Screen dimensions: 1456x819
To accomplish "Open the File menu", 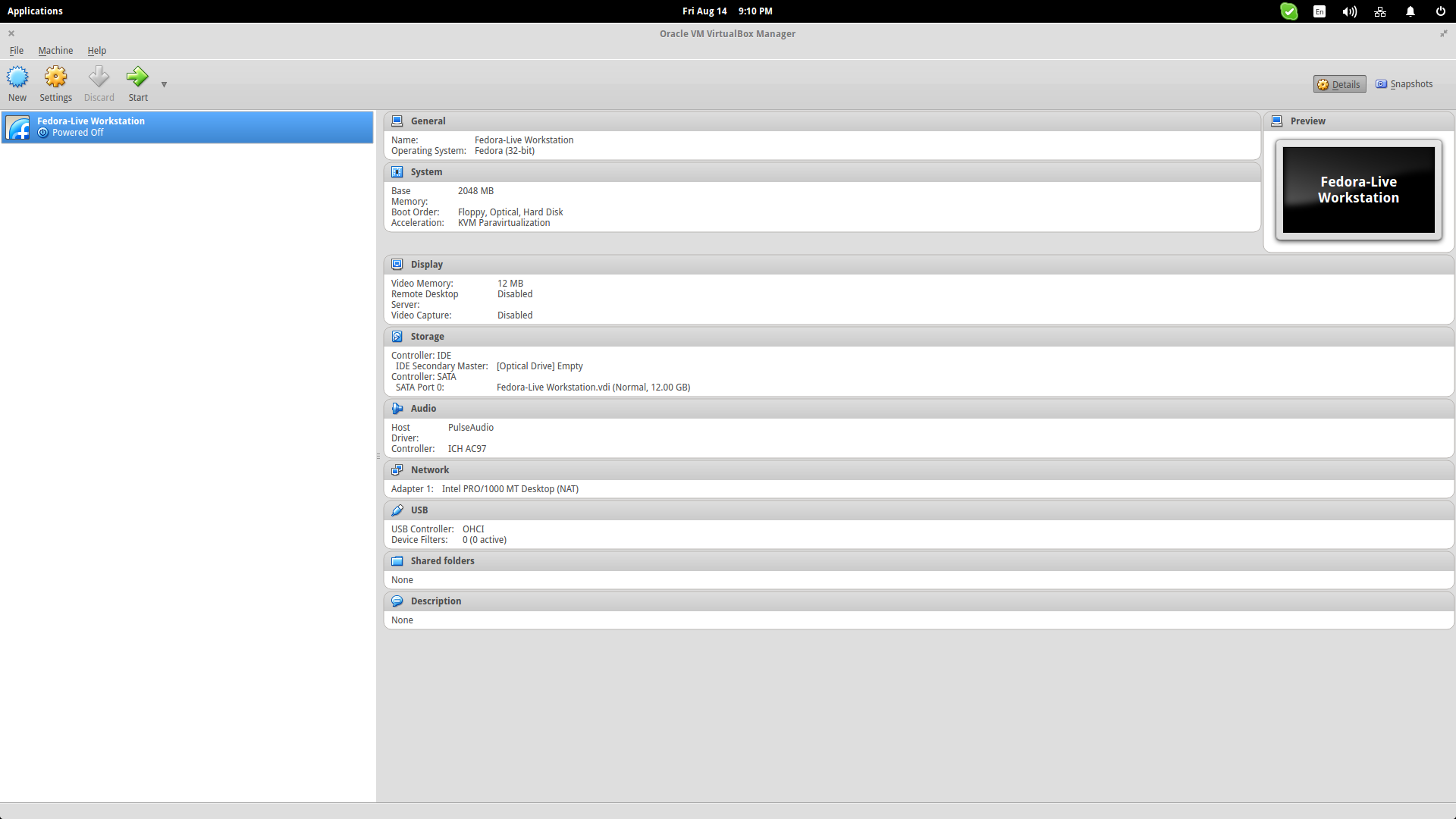I will click(17, 51).
